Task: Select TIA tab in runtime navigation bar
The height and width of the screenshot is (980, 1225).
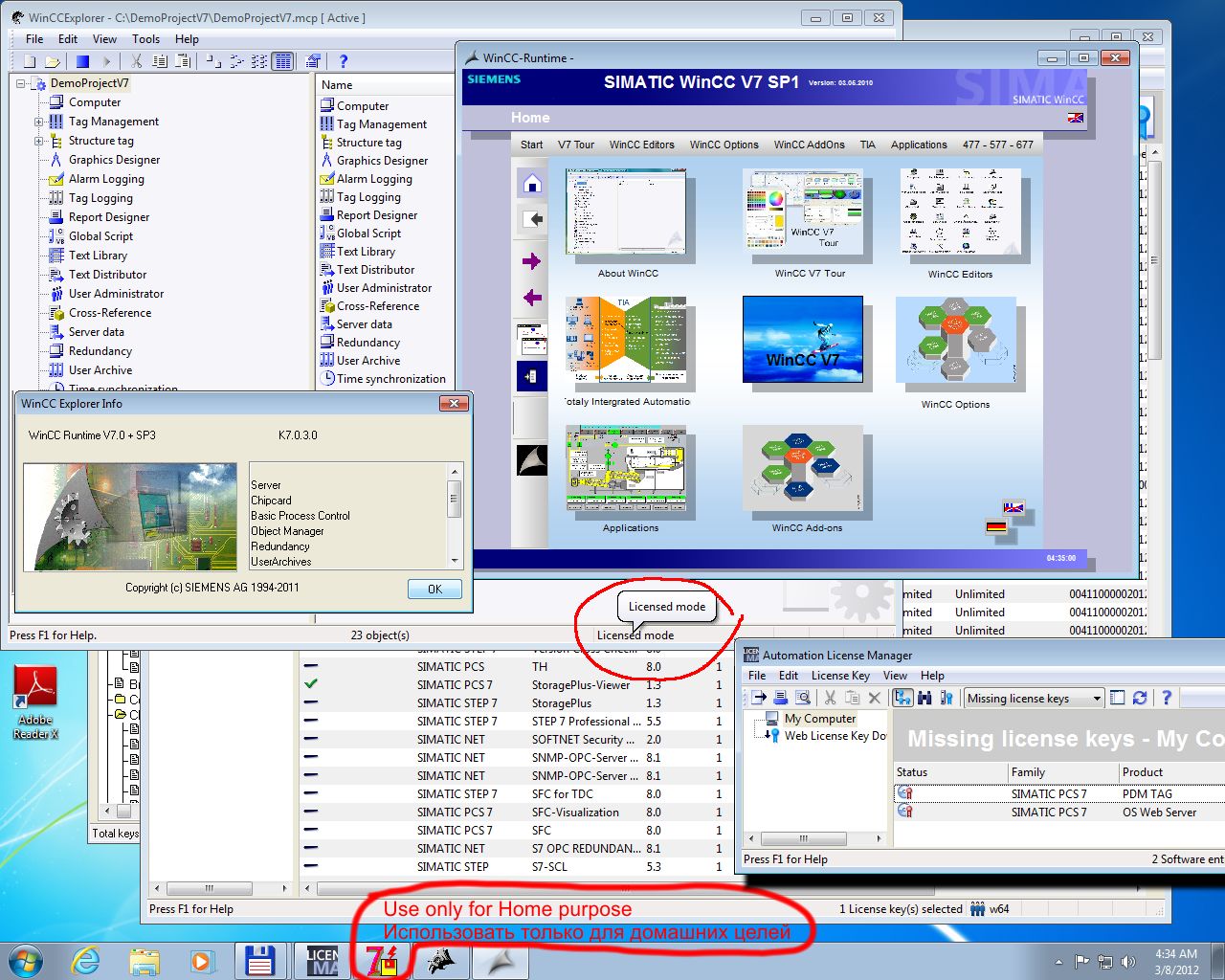Action: [867, 145]
